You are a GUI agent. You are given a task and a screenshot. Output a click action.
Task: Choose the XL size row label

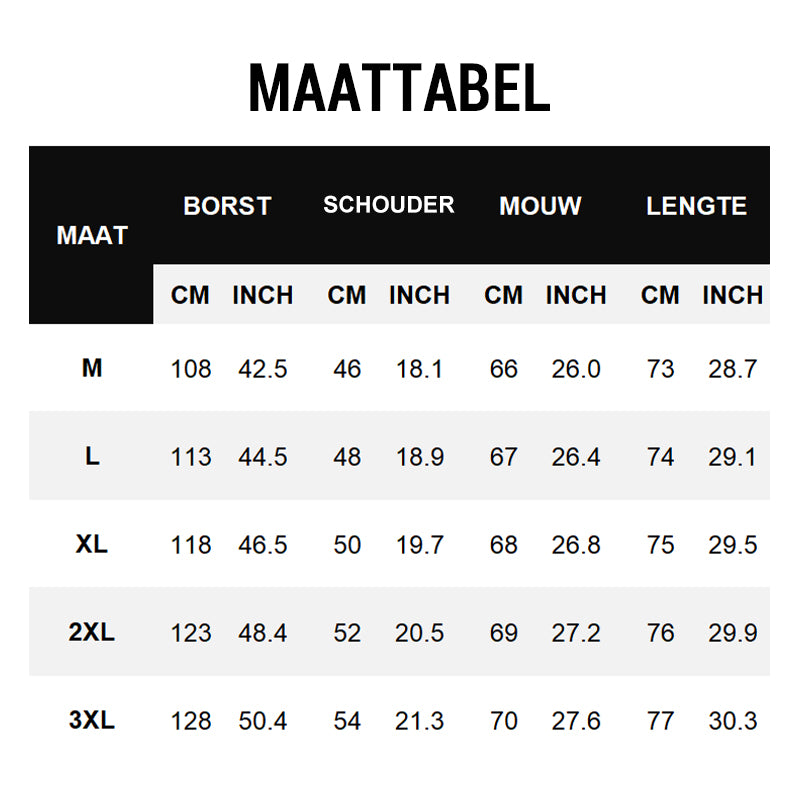[x=92, y=544]
